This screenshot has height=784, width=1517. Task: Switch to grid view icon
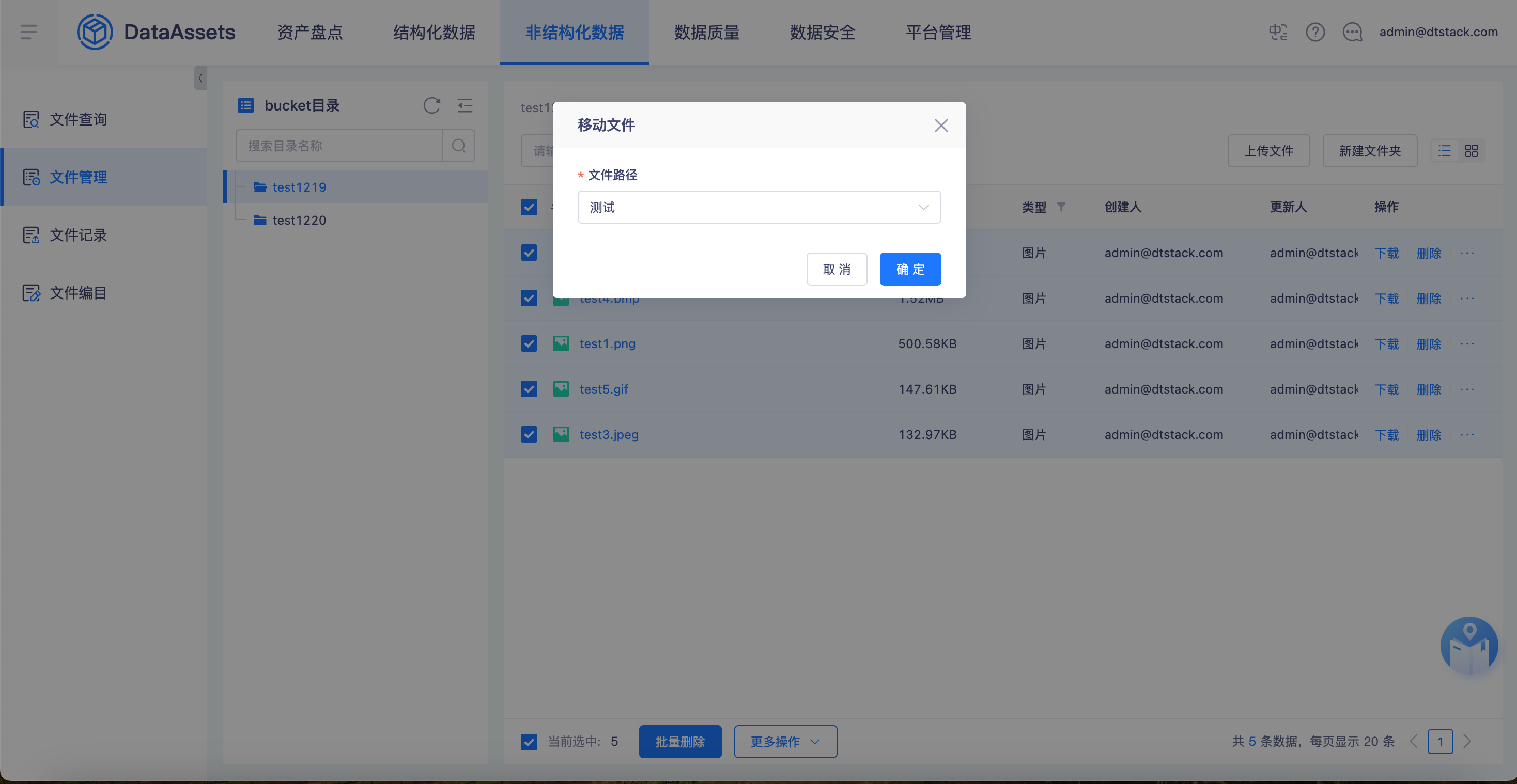pos(1471,151)
